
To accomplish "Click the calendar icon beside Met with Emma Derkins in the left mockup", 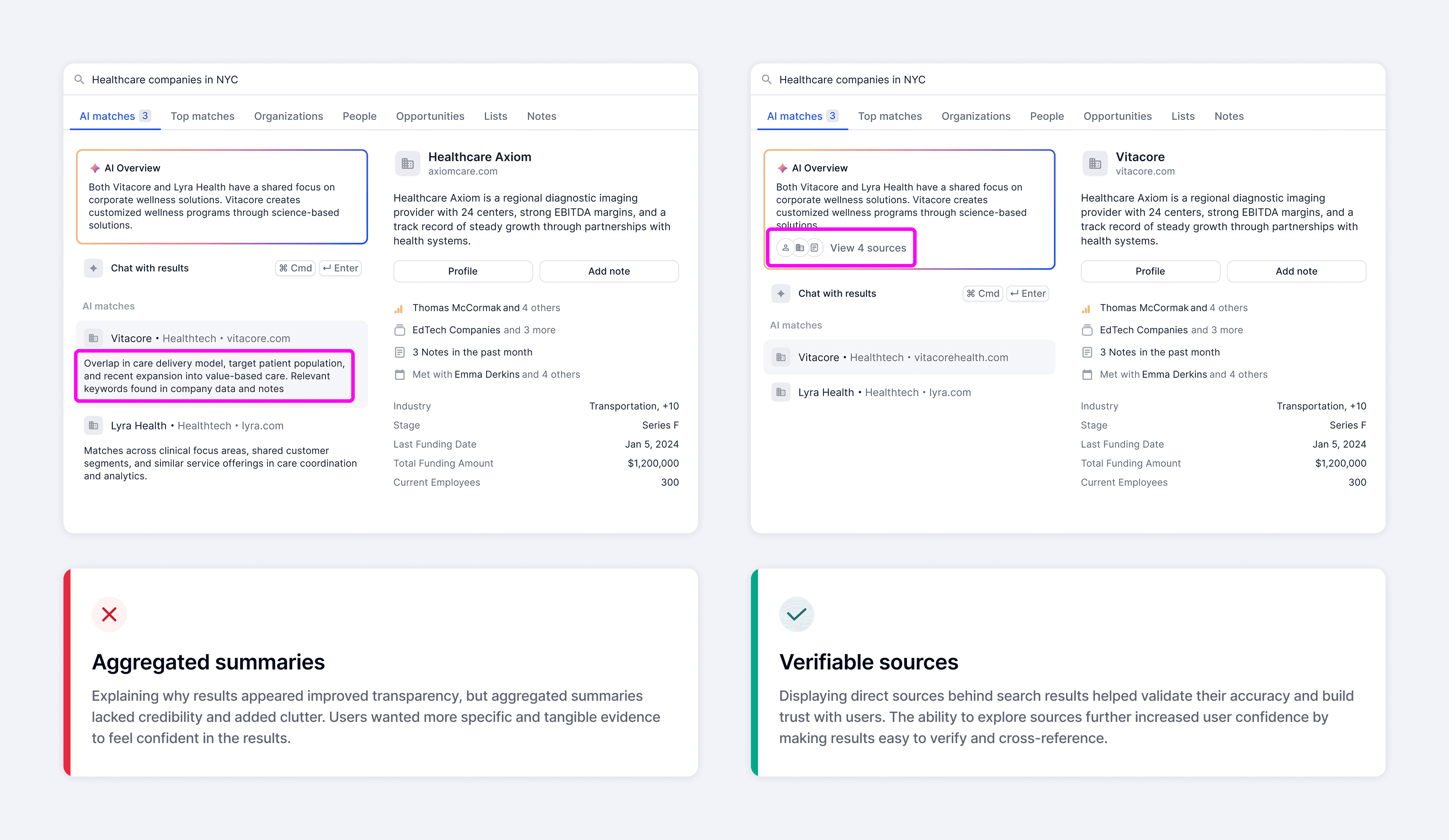I will click(400, 374).
